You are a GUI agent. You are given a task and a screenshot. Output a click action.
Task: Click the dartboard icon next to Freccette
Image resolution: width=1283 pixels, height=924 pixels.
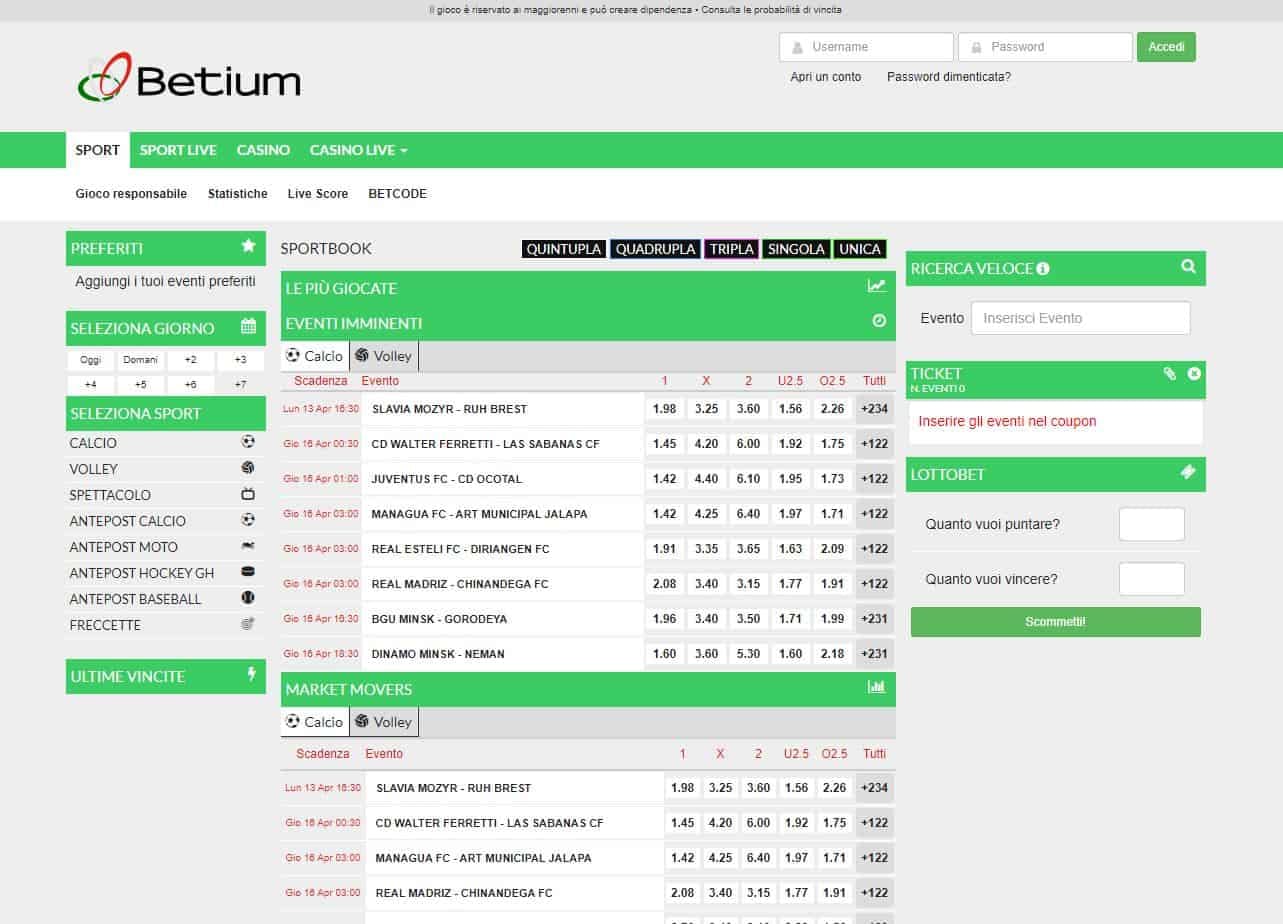pos(248,624)
